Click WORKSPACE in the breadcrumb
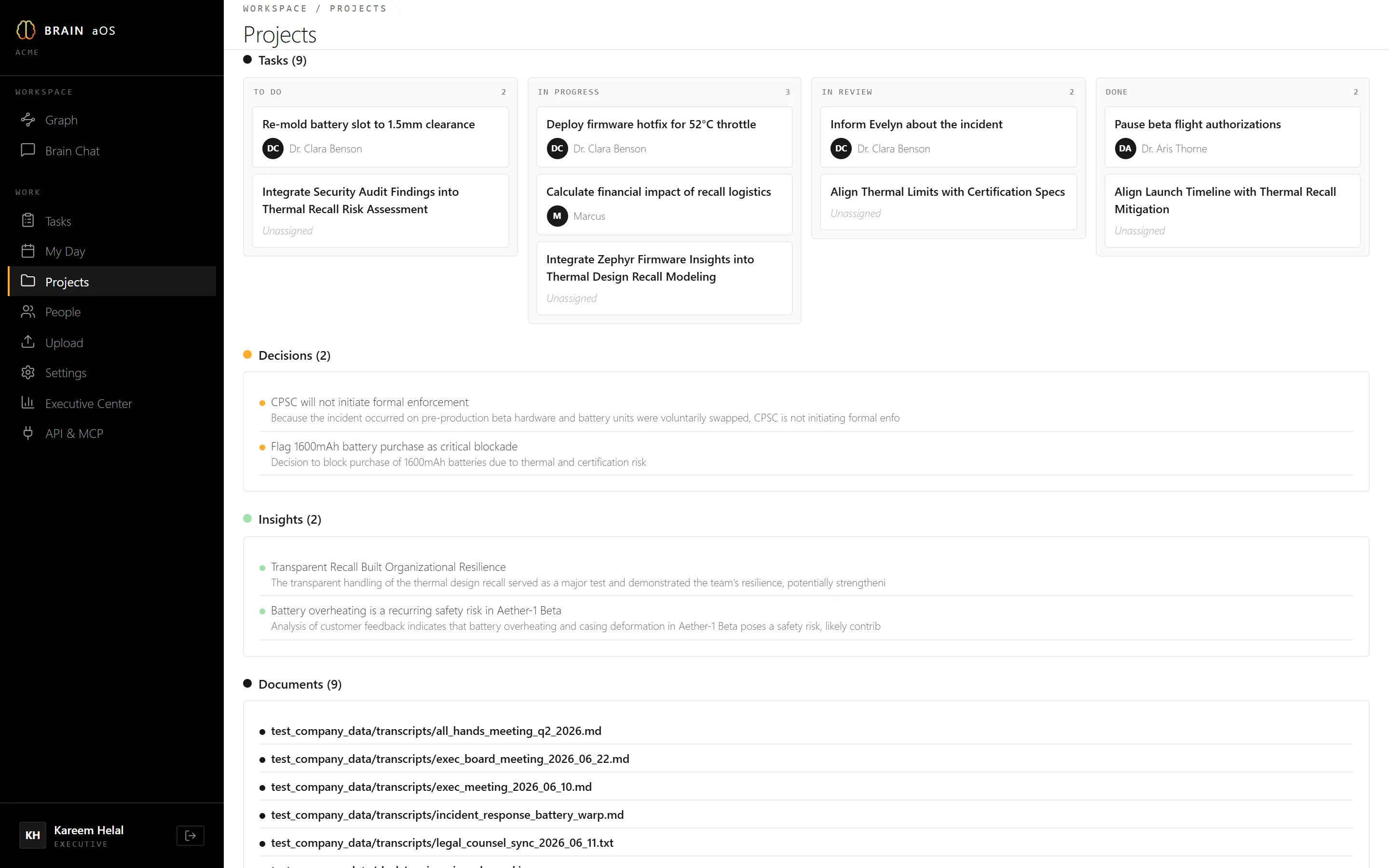This screenshot has height=868, width=1389. click(x=275, y=9)
